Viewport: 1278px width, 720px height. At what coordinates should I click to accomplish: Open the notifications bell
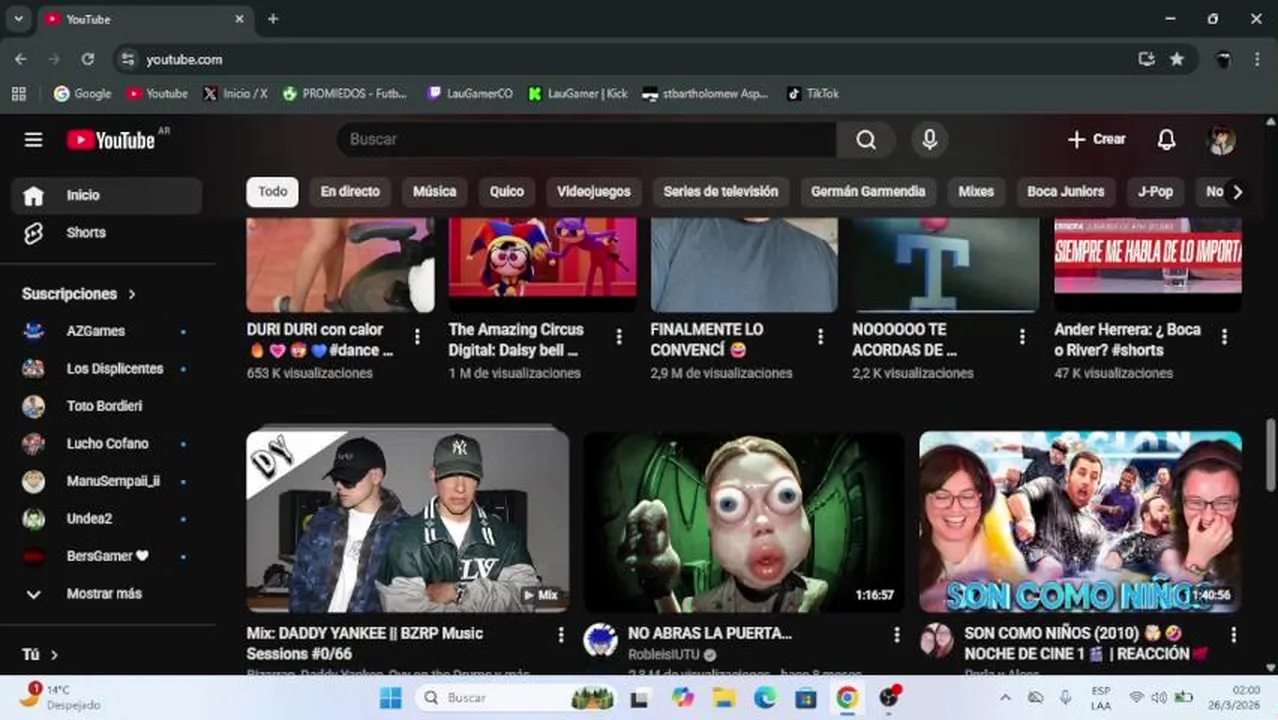1166,140
